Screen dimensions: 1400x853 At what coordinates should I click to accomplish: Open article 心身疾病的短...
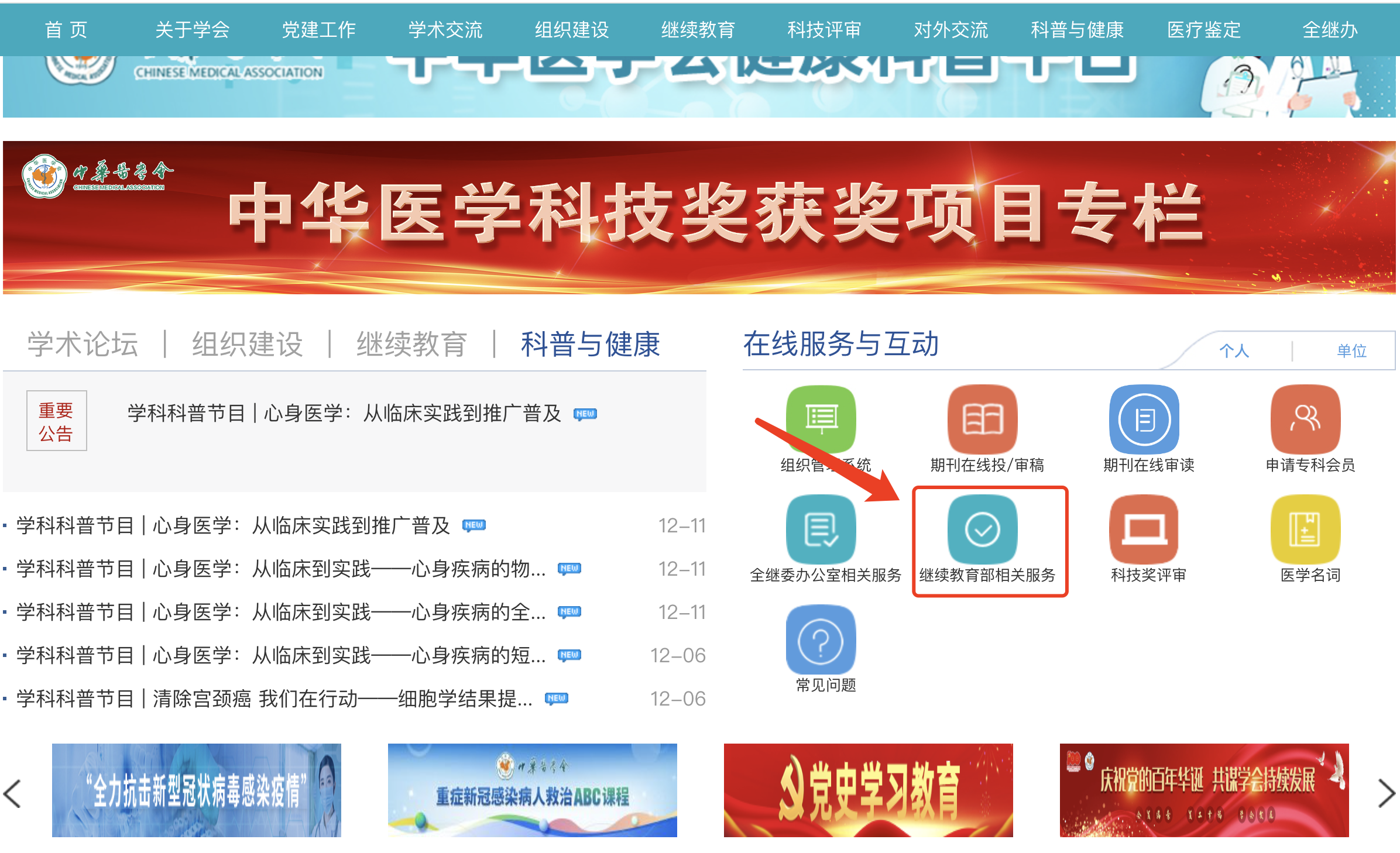click(281, 655)
